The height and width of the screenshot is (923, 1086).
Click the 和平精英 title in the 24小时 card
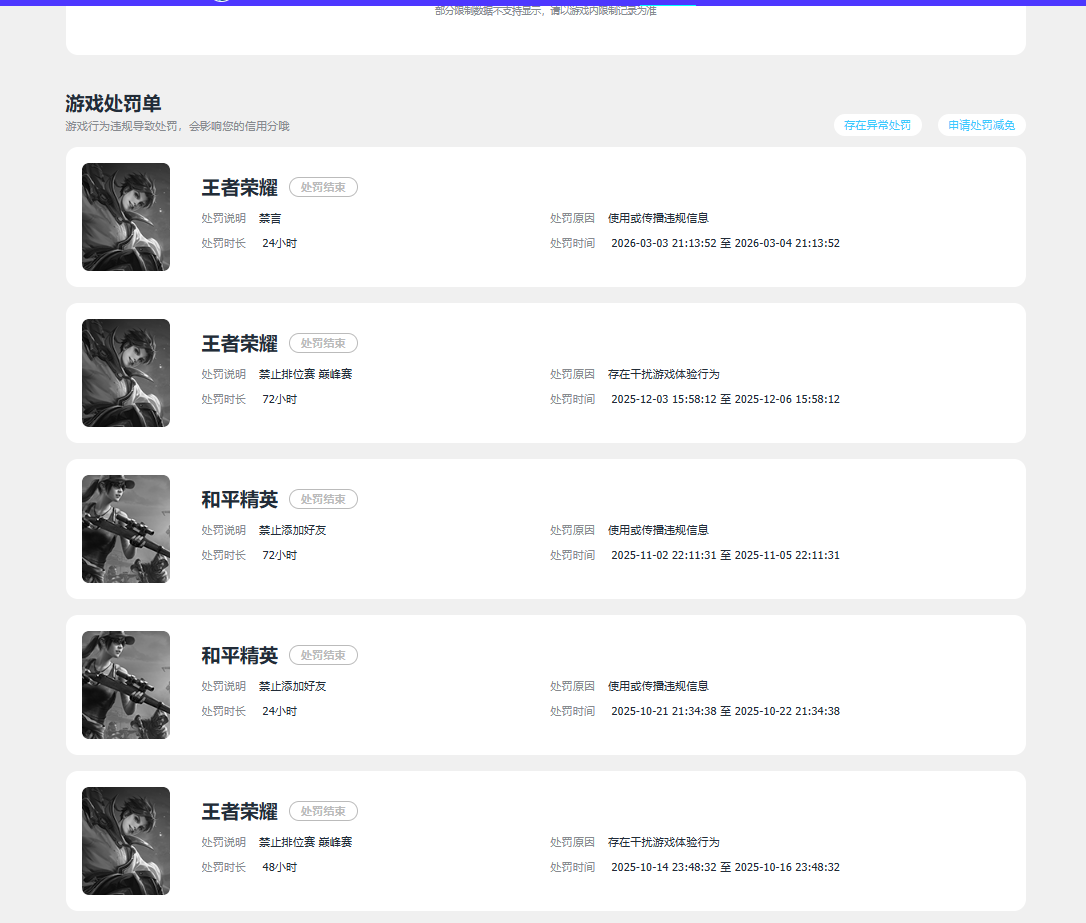click(x=240, y=655)
